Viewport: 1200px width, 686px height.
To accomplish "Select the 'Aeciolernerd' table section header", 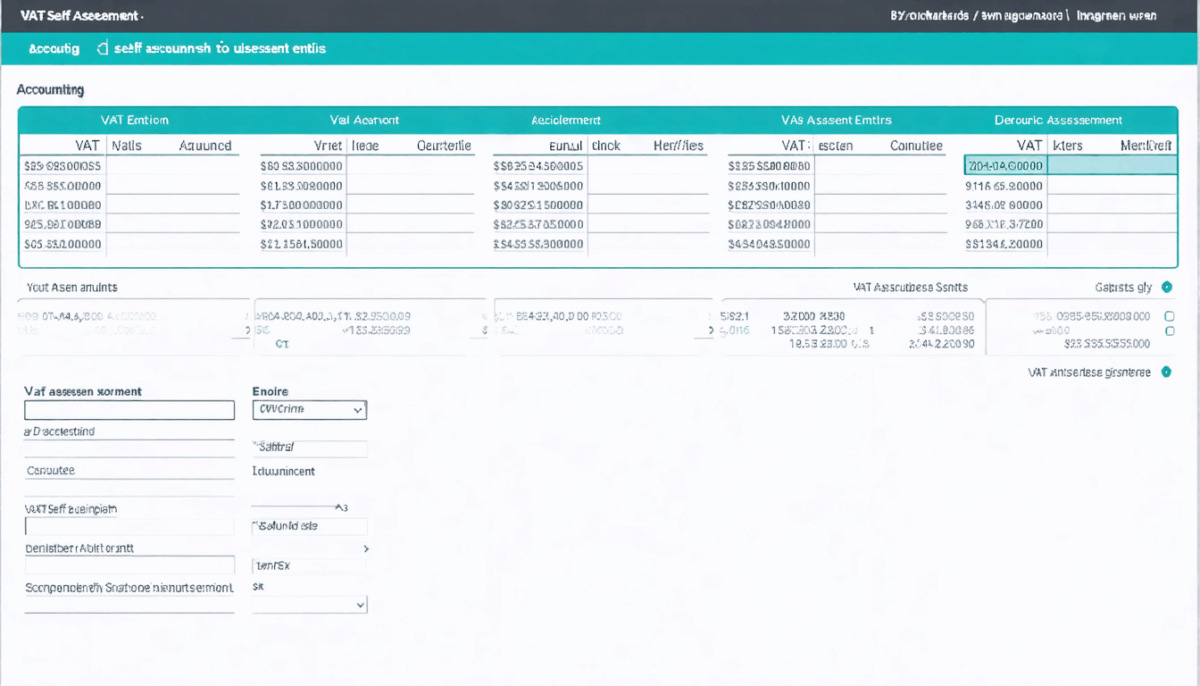I will click(565, 120).
